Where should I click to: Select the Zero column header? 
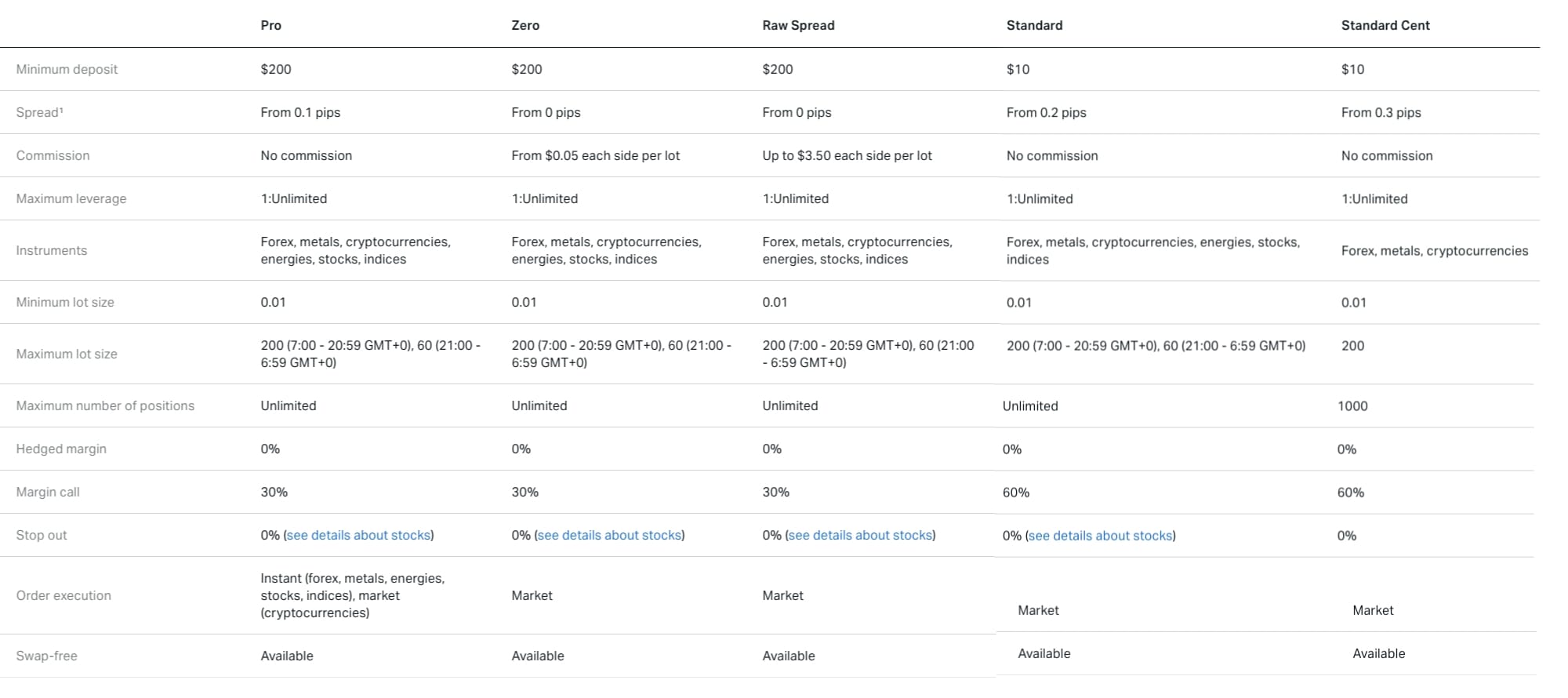[x=525, y=25]
